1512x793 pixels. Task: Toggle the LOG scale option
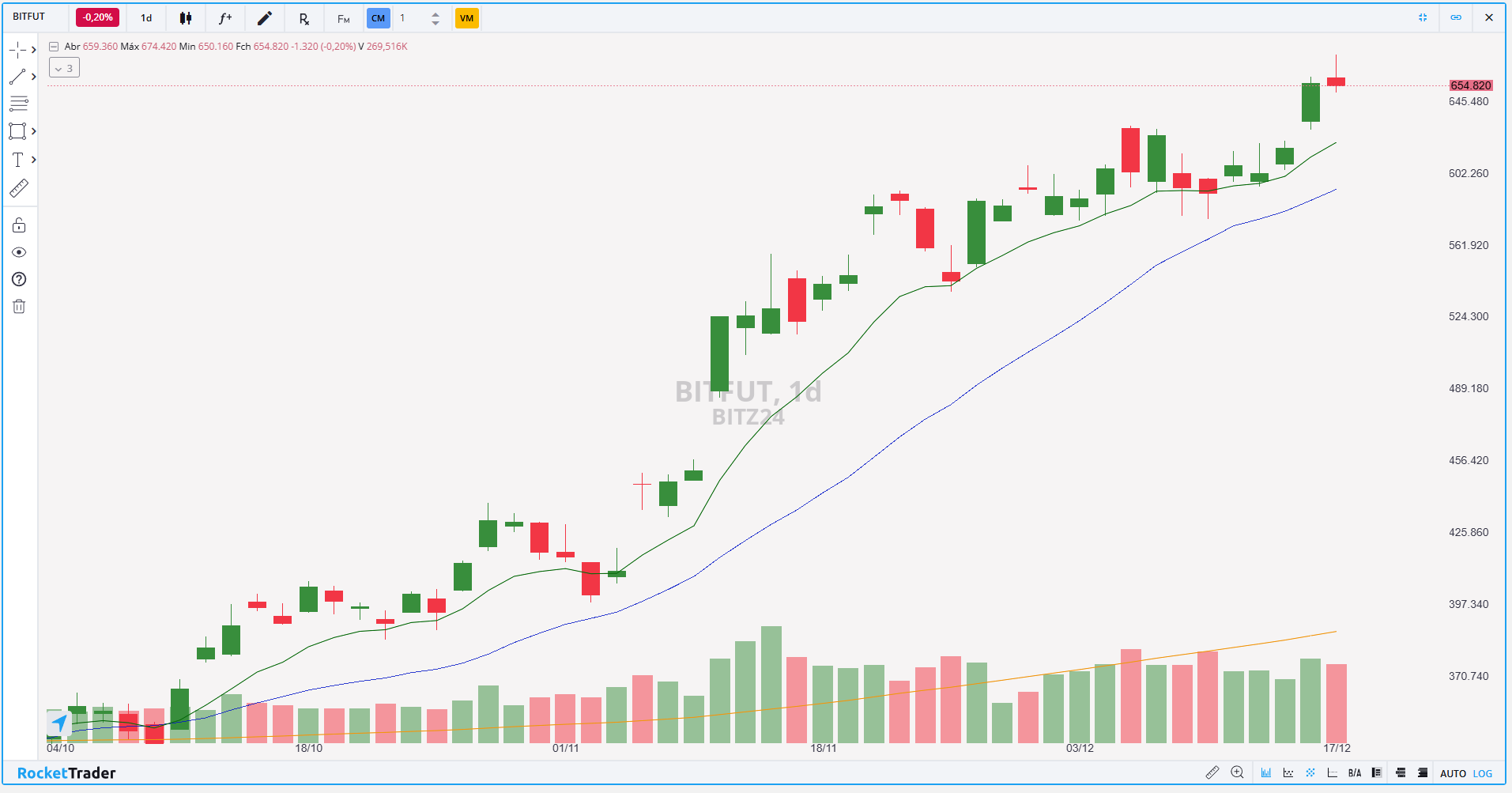pyautogui.click(x=1483, y=773)
